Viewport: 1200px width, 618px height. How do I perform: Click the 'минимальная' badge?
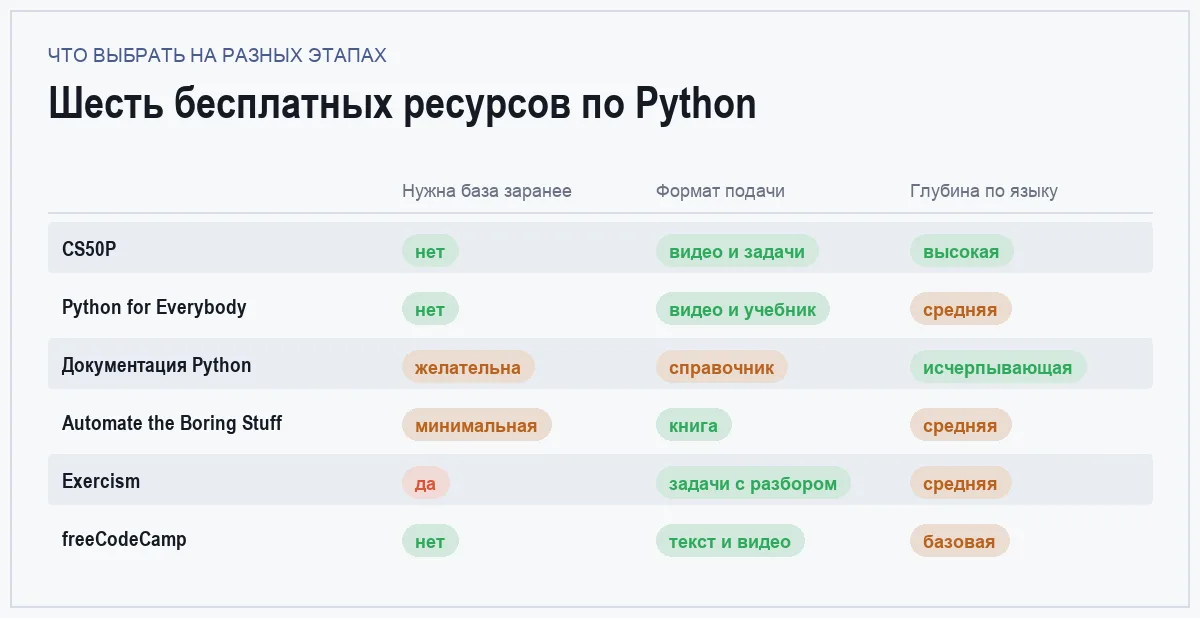pos(476,426)
